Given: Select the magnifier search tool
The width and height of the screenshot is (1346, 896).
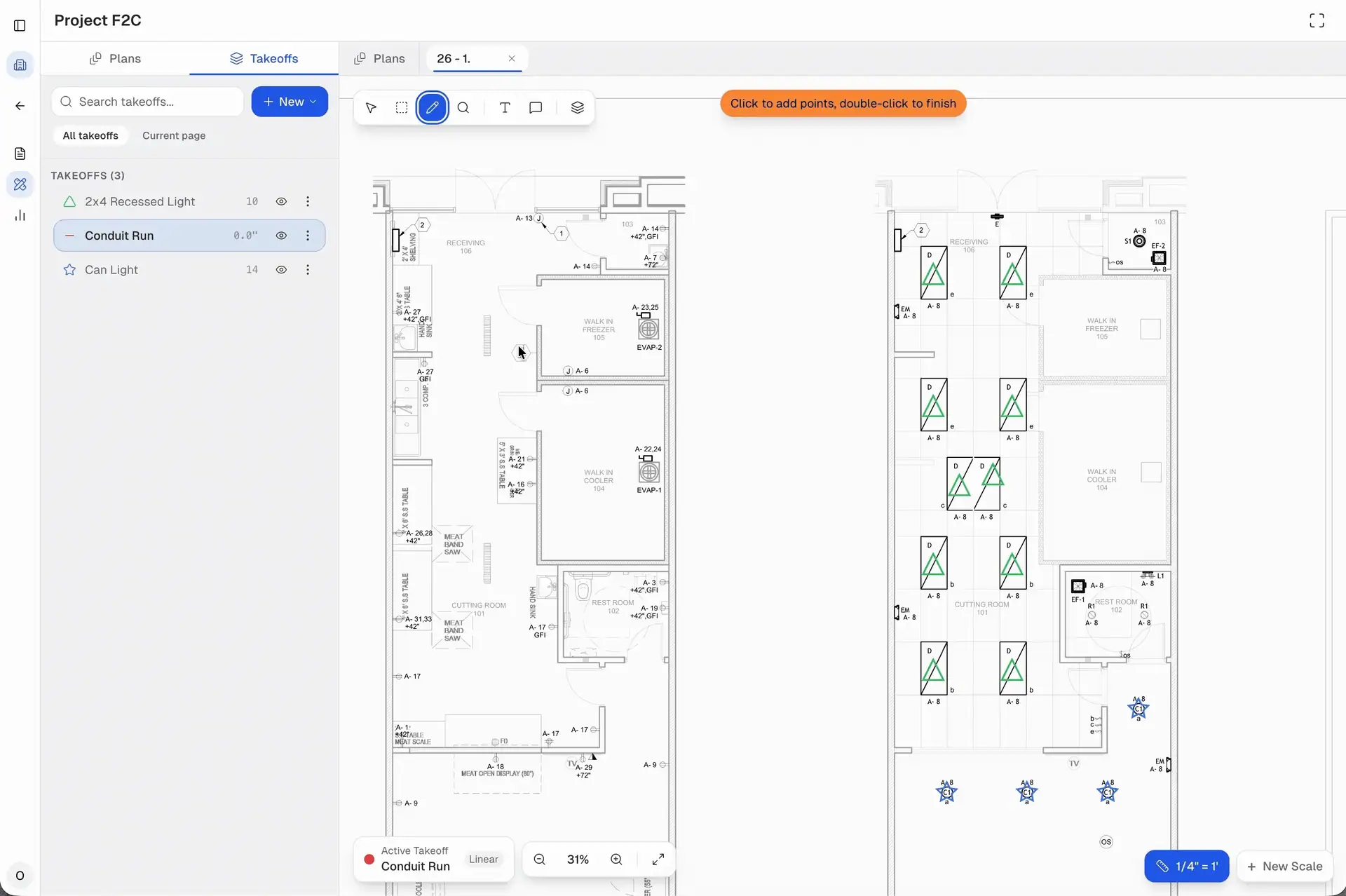Looking at the screenshot, I should [463, 108].
